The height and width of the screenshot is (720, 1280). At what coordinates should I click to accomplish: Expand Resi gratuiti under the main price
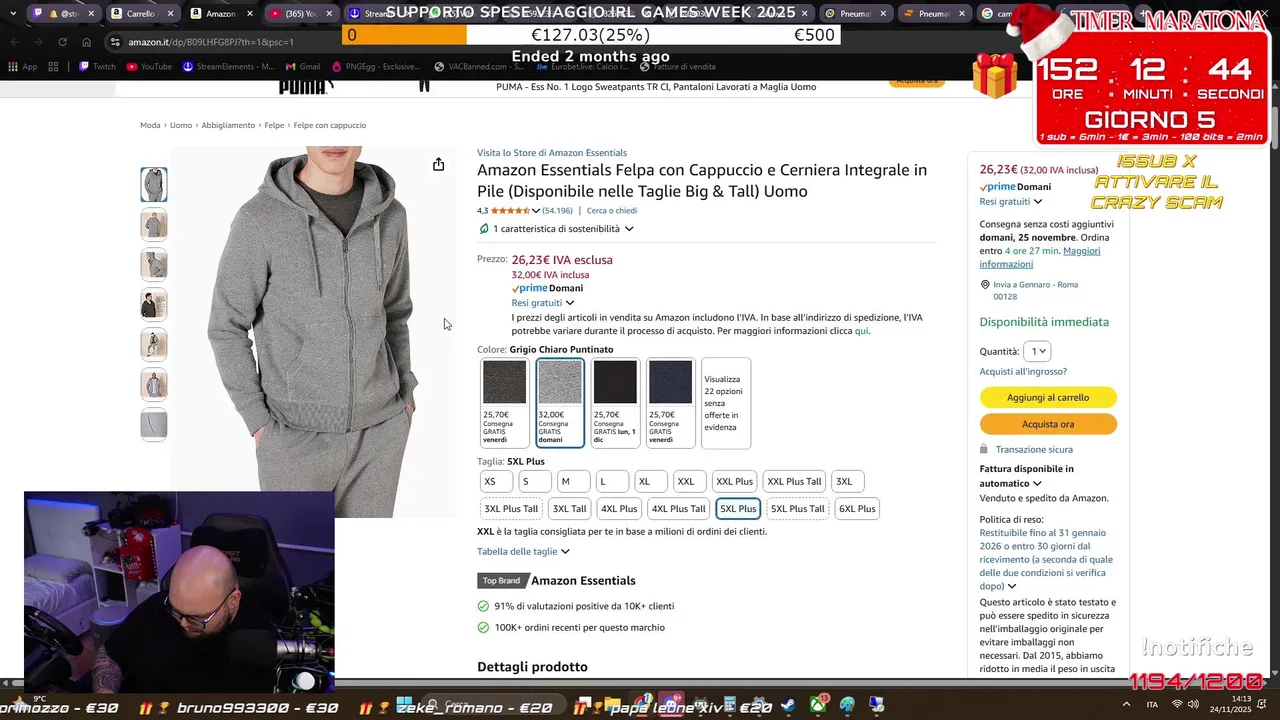point(570,303)
